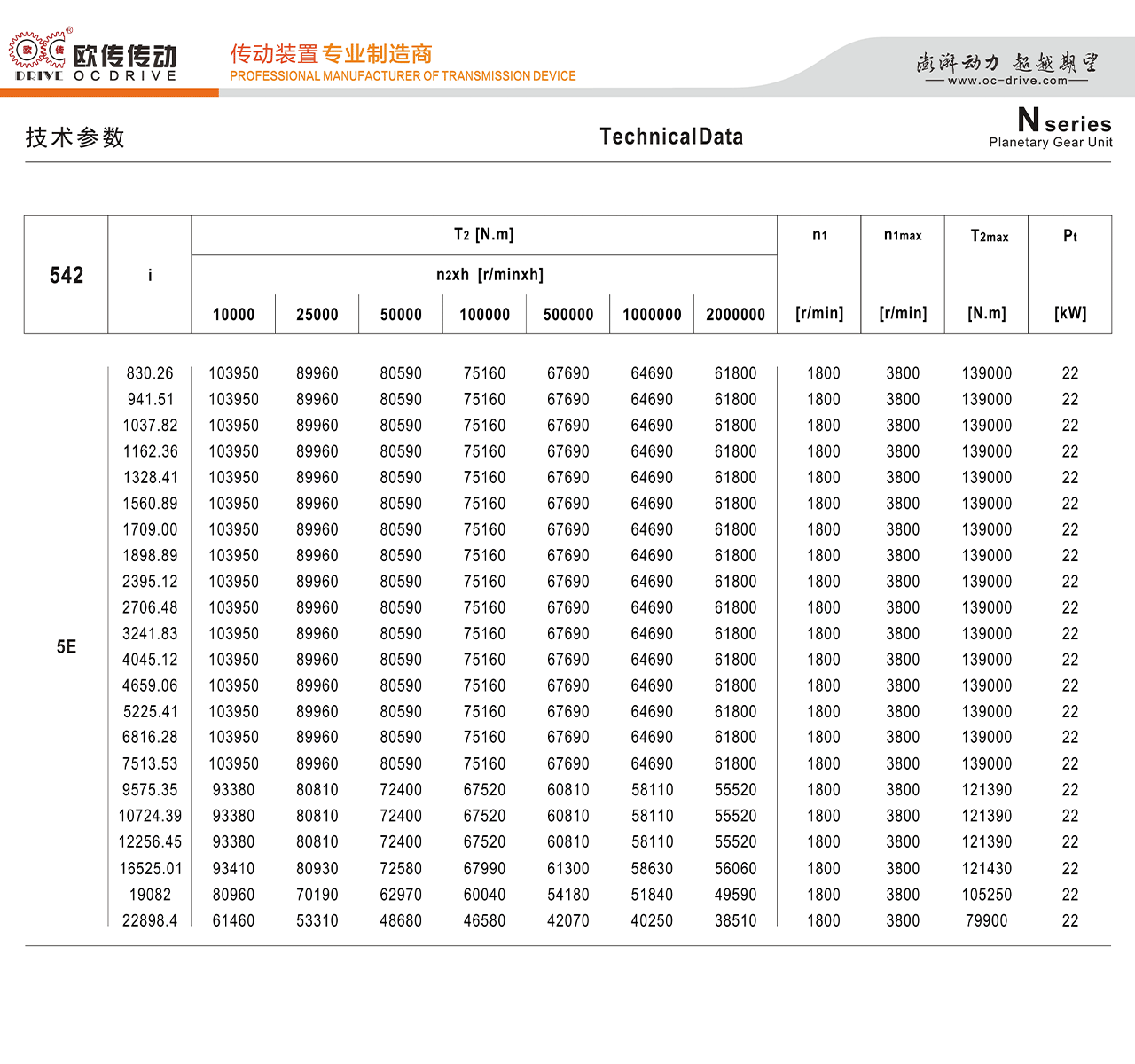Click value 60040 in the 19082 row

coord(485,895)
